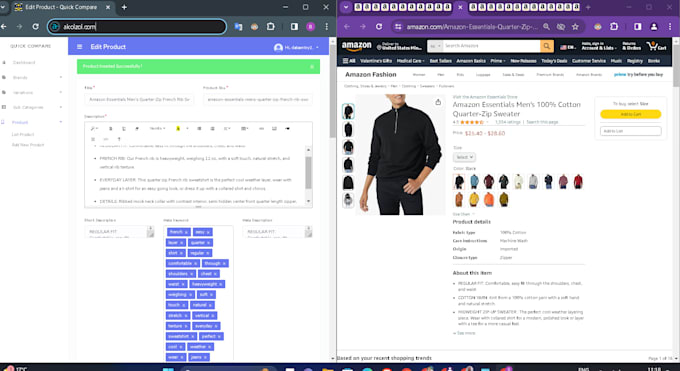Click the orange Amazon search magnifier button
Screen dimensions: 680x371
click(x=546, y=46)
